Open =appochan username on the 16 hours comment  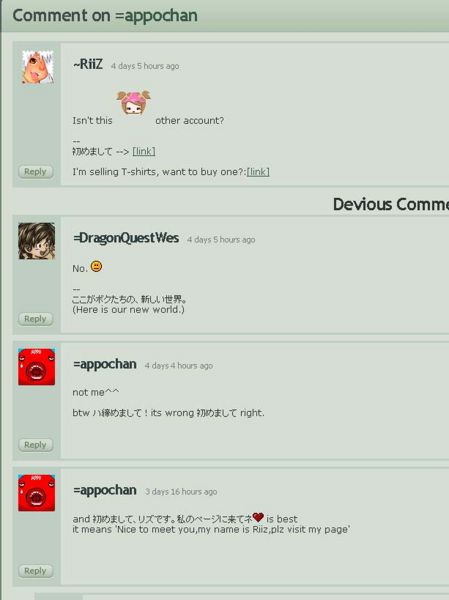[104, 490]
